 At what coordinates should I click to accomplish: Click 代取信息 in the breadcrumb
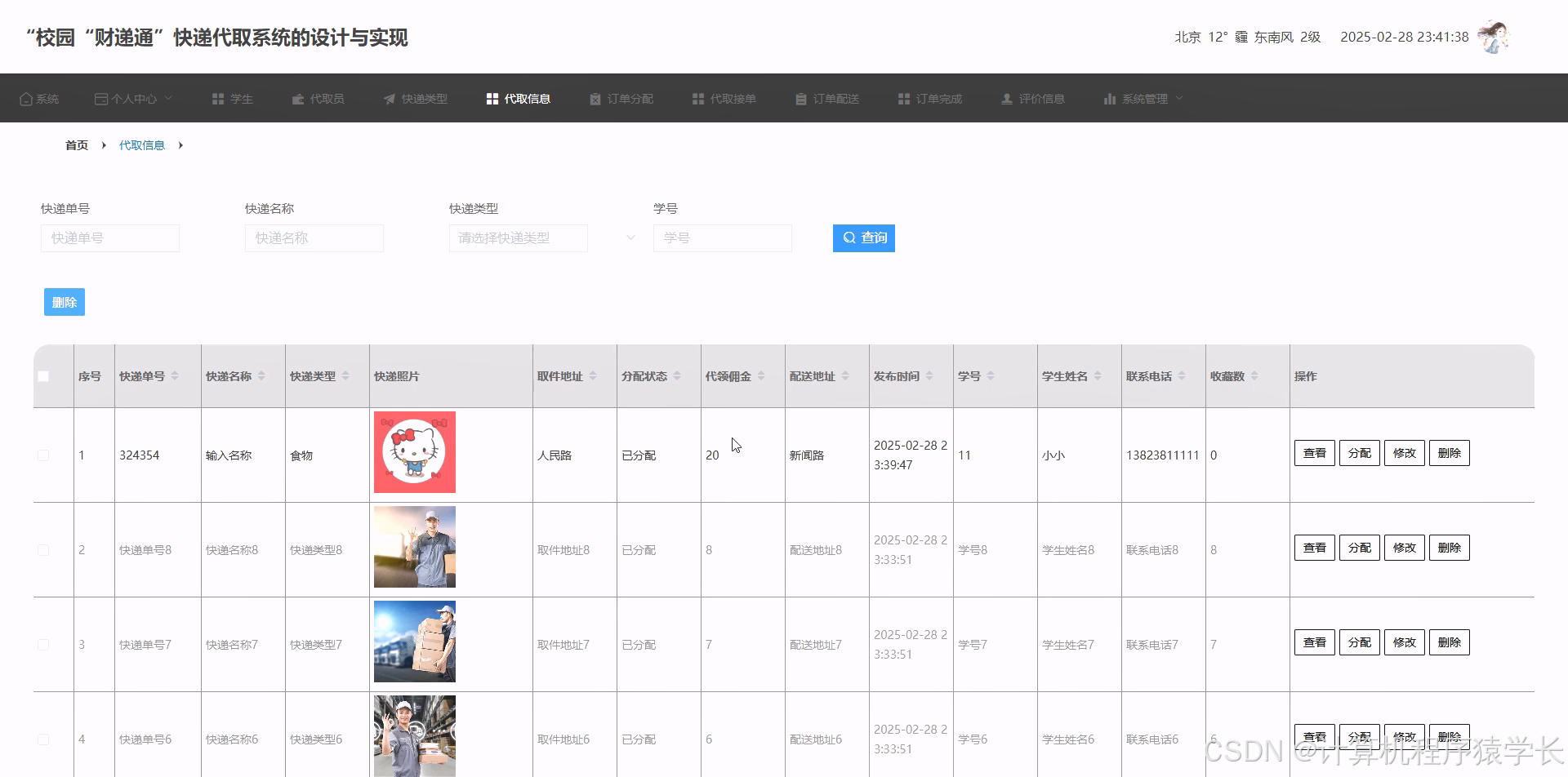coord(142,145)
